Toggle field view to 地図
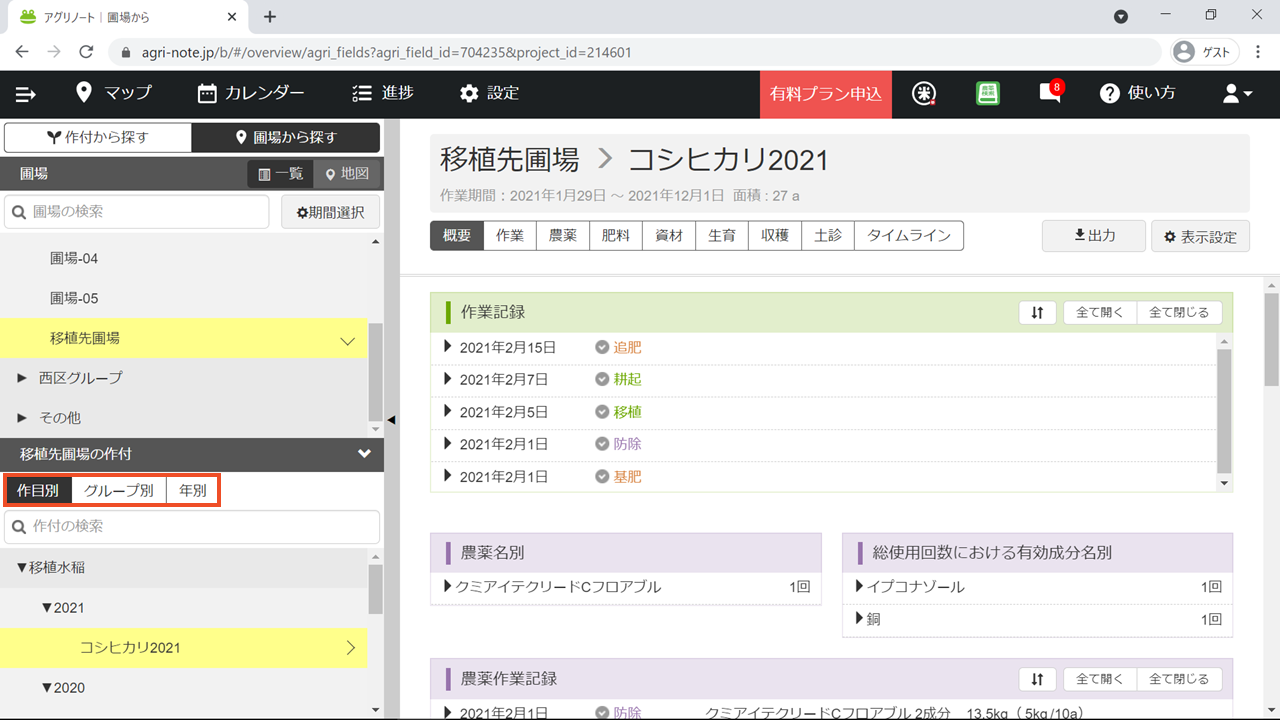Viewport: 1280px width, 720px height. (347, 174)
